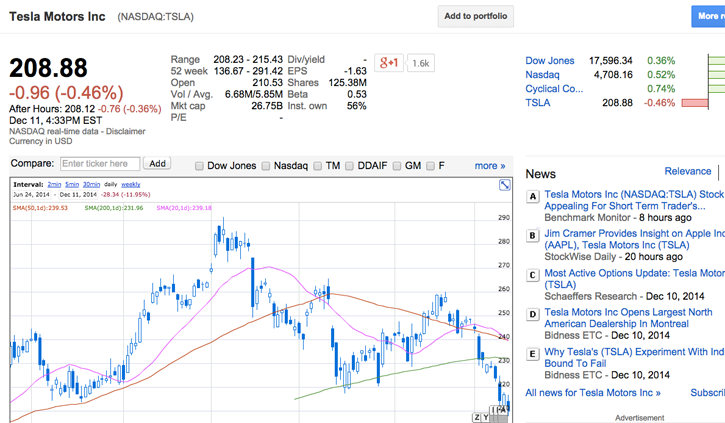The image size is (725, 423).
Task: Open the Disclaimer link
Action: [x=126, y=131]
